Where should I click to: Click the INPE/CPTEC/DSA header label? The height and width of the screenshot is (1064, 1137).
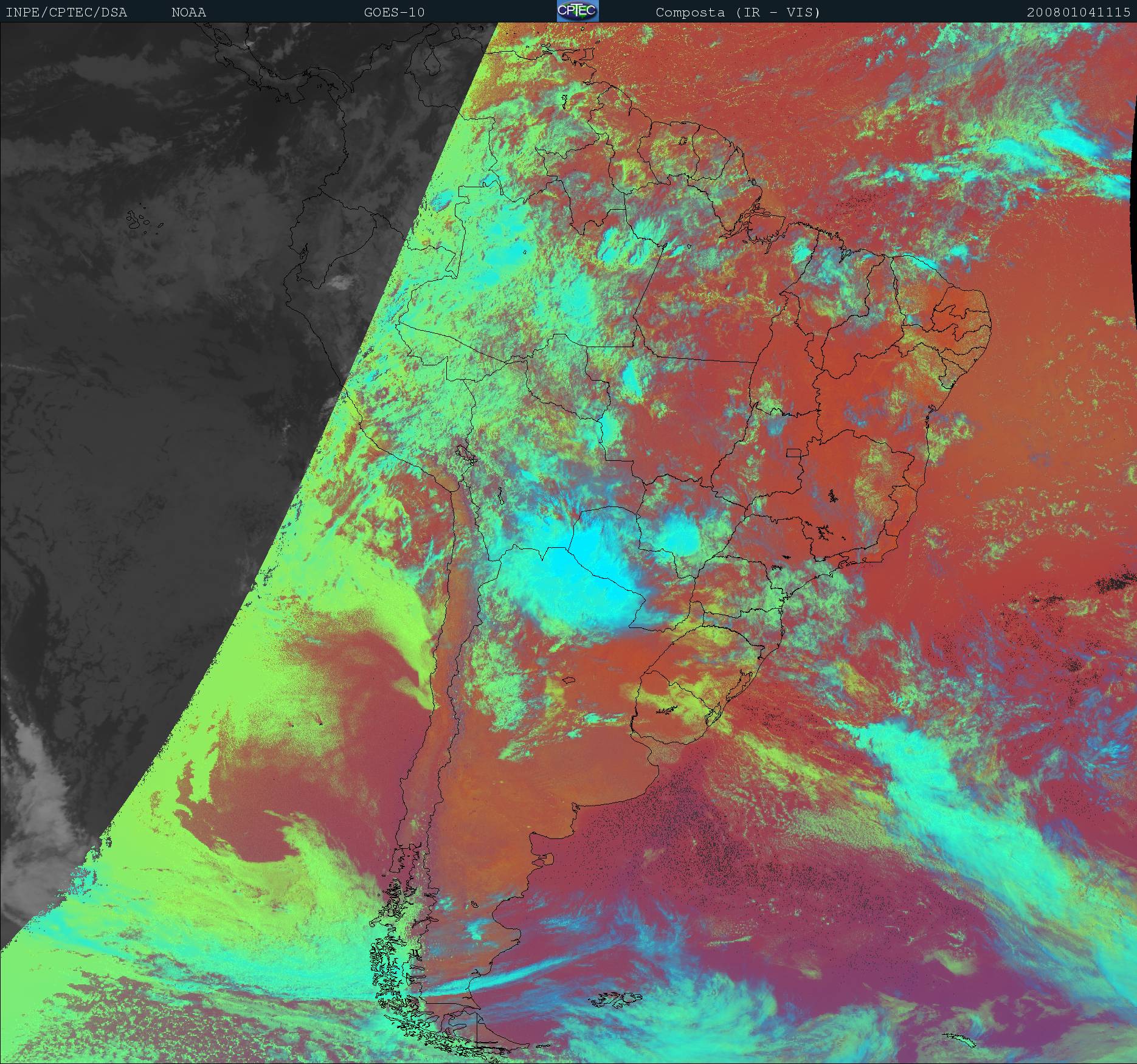[x=66, y=12]
